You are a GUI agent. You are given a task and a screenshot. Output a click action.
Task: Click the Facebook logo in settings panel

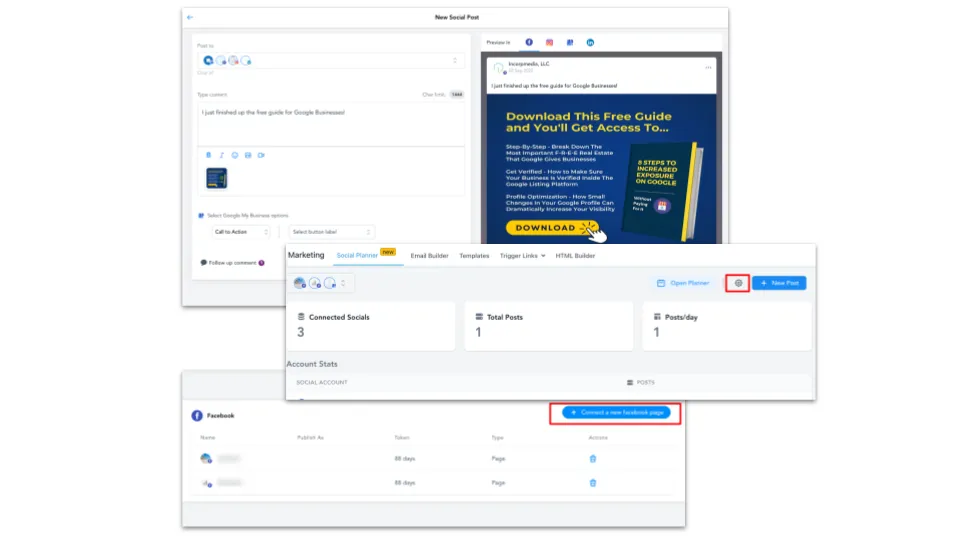point(197,416)
